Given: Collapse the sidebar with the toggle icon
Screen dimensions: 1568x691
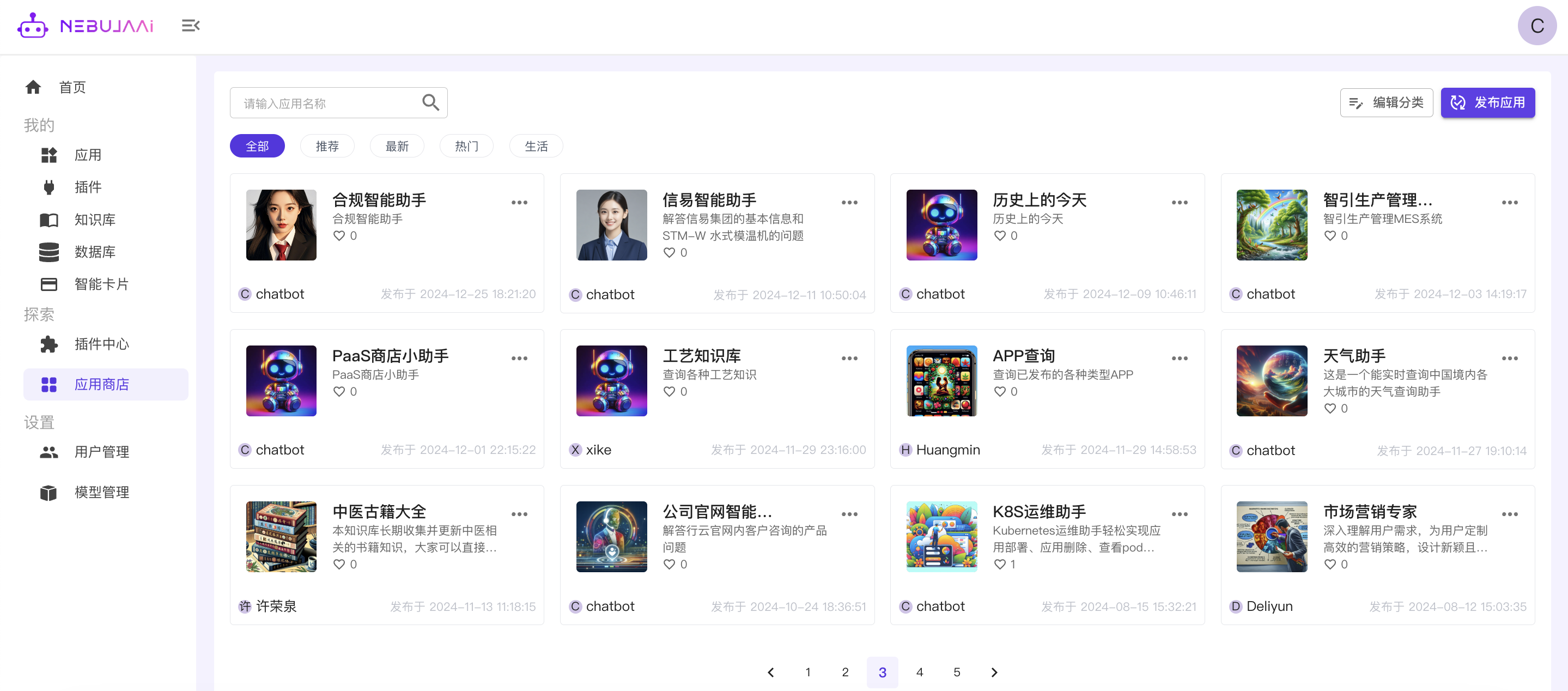Looking at the screenshot, I should coord(191,26).
